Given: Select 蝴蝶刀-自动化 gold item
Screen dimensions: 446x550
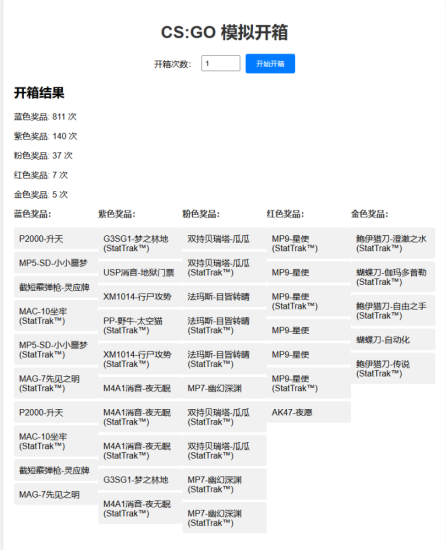Looking at the screenshot, I should click(x=393, y=340).
